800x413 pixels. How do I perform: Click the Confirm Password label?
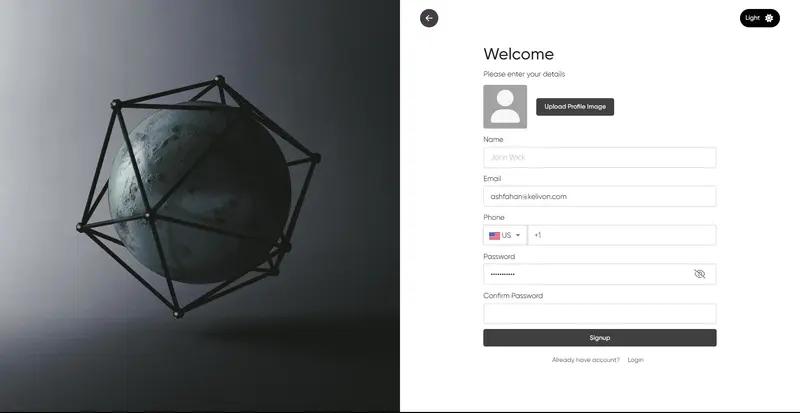click(x=513, y=296)
